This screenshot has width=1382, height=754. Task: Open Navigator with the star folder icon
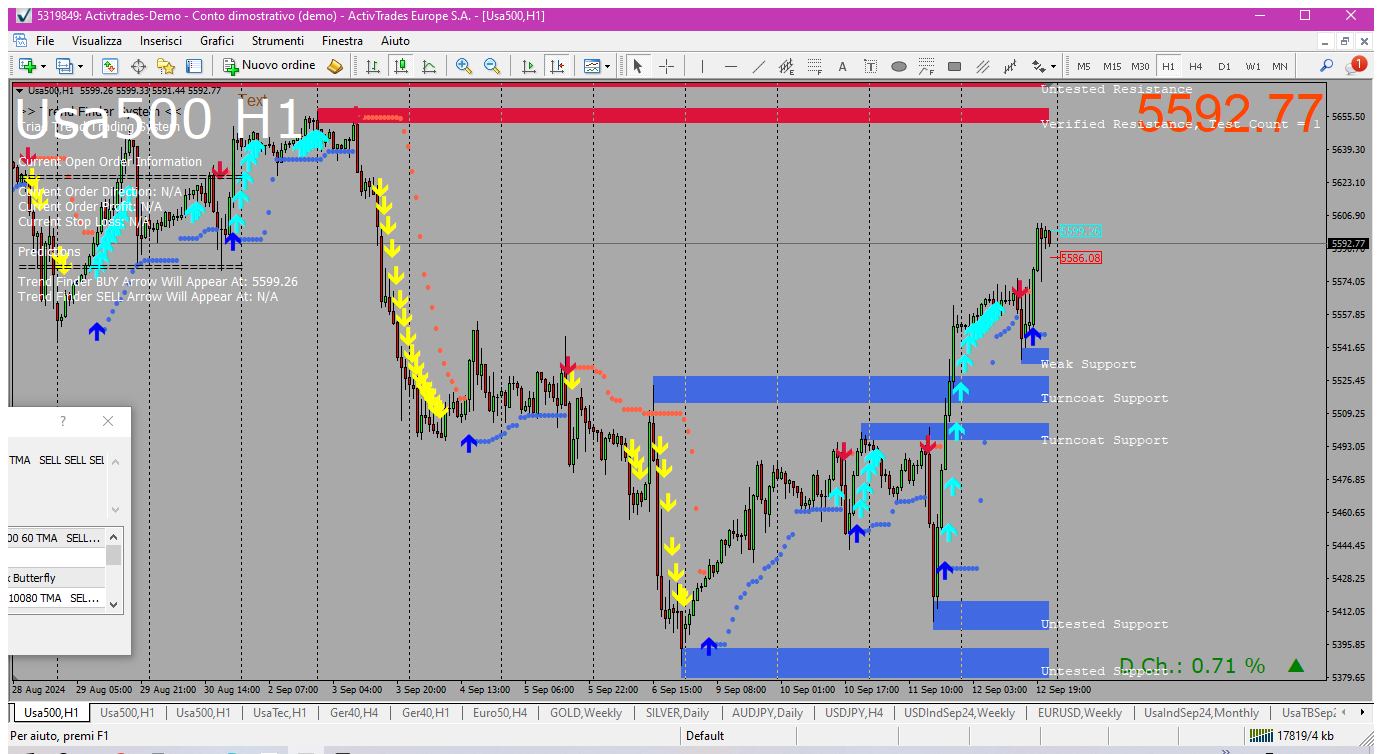click(x=166, y=66)
